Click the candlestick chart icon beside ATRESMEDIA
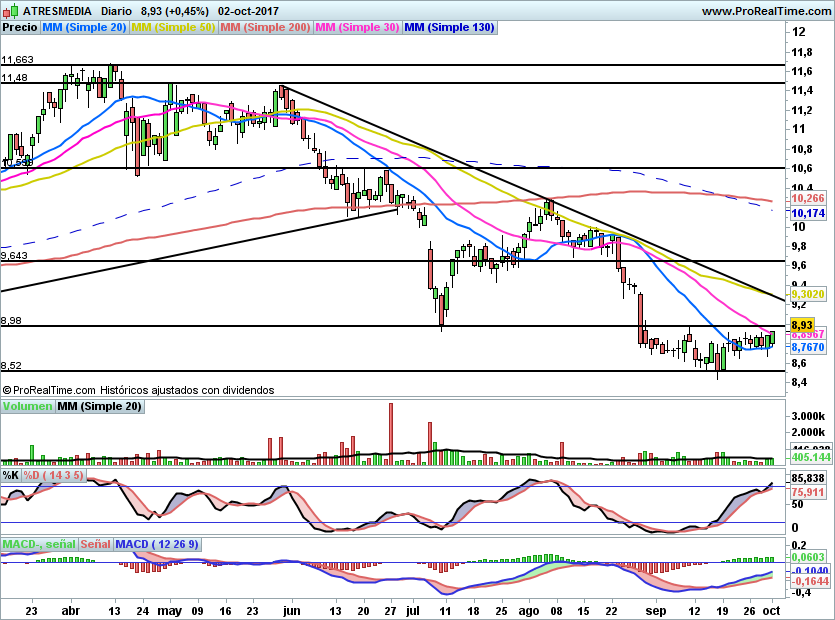 coord(11,10)
